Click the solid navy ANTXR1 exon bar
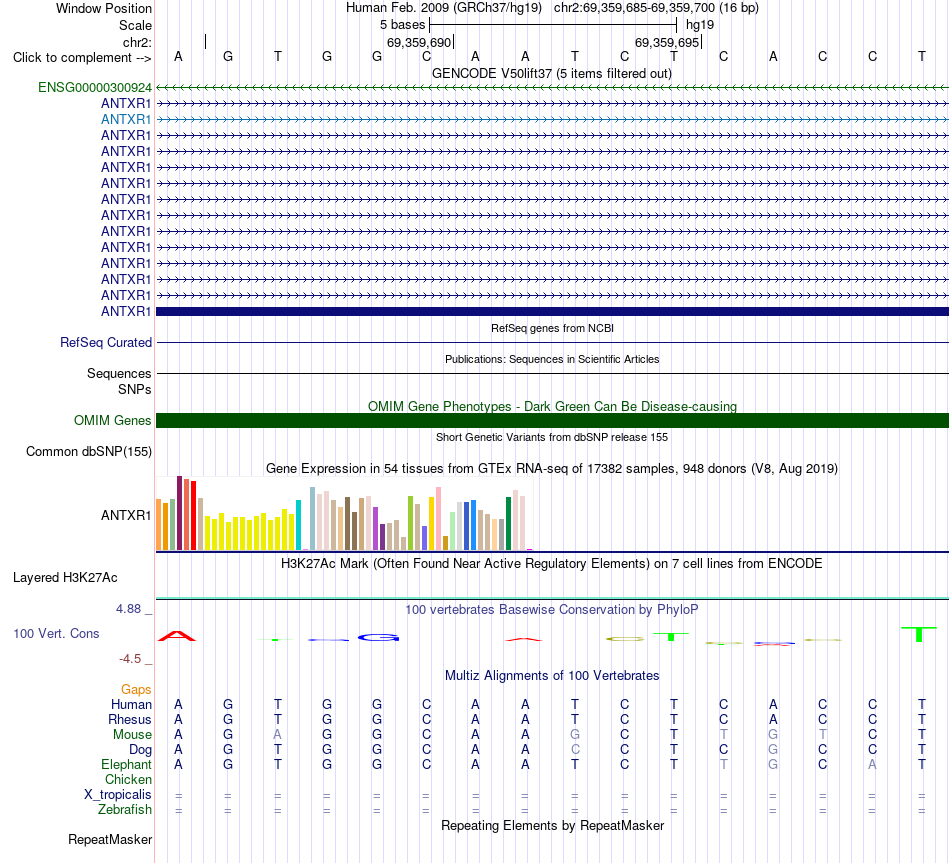Screen dimensions: 950x863 (552, 312)
